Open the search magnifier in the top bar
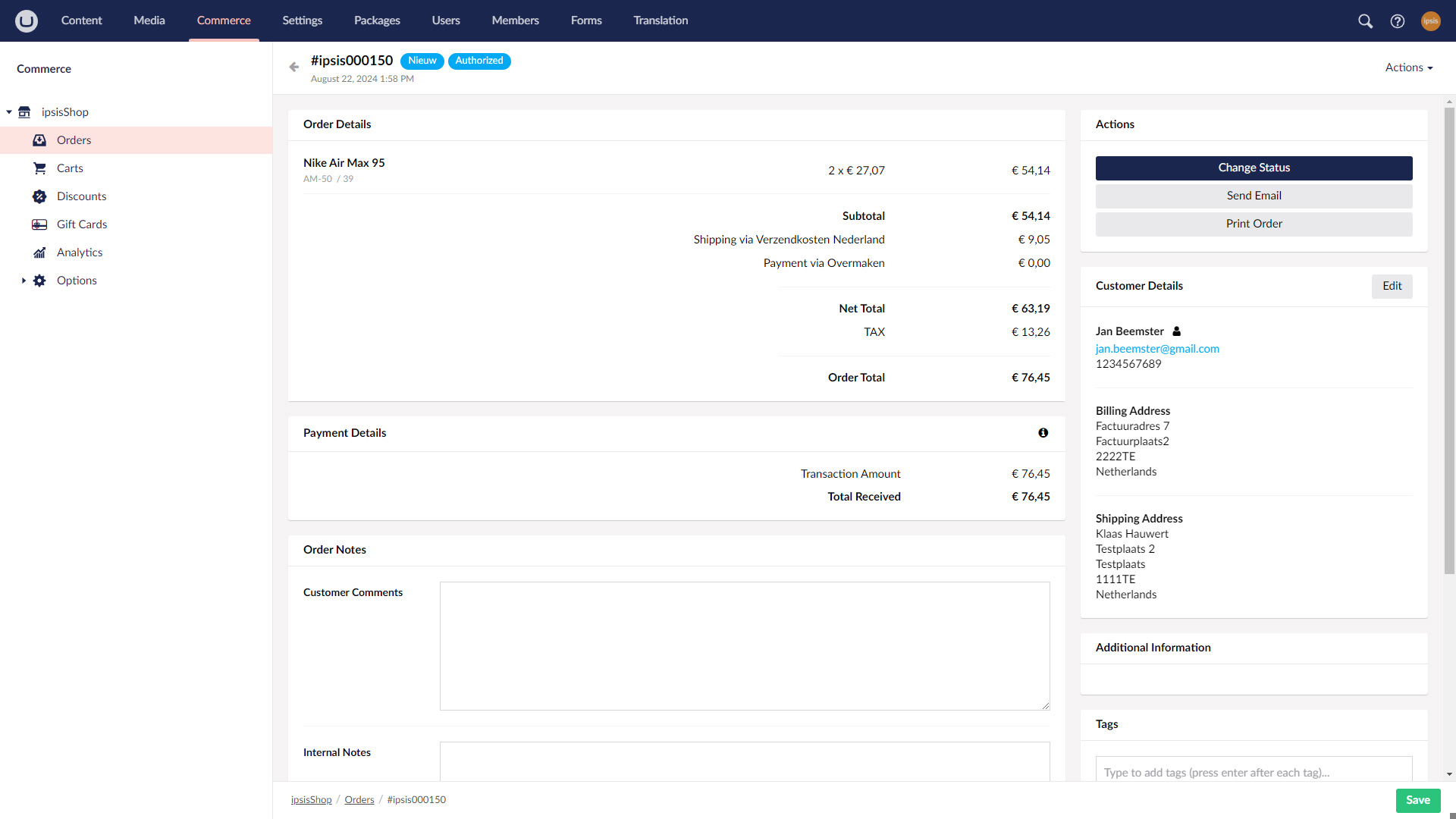 click(1365, 20)
